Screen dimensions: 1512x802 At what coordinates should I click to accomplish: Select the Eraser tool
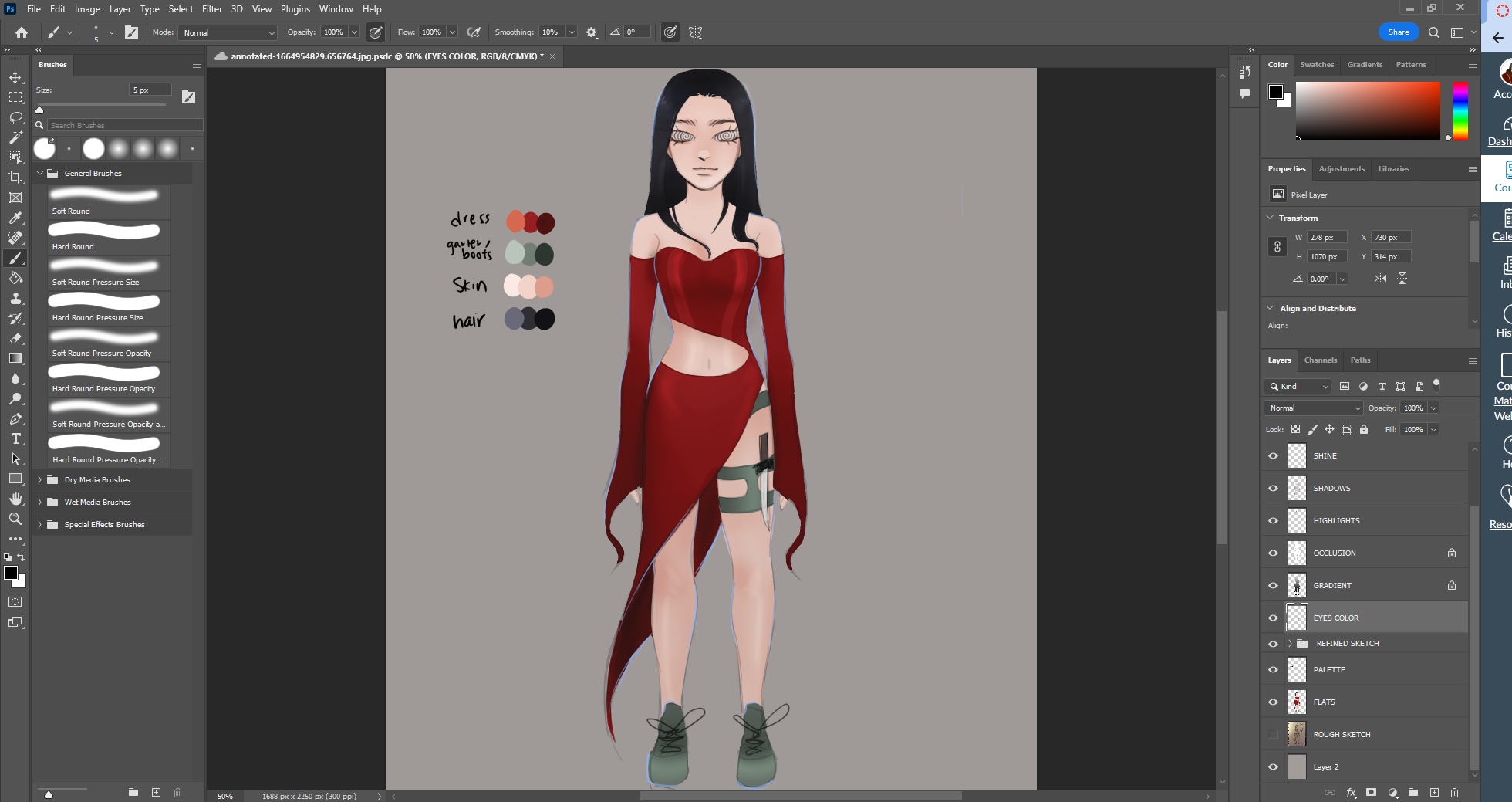coord(15,338)
